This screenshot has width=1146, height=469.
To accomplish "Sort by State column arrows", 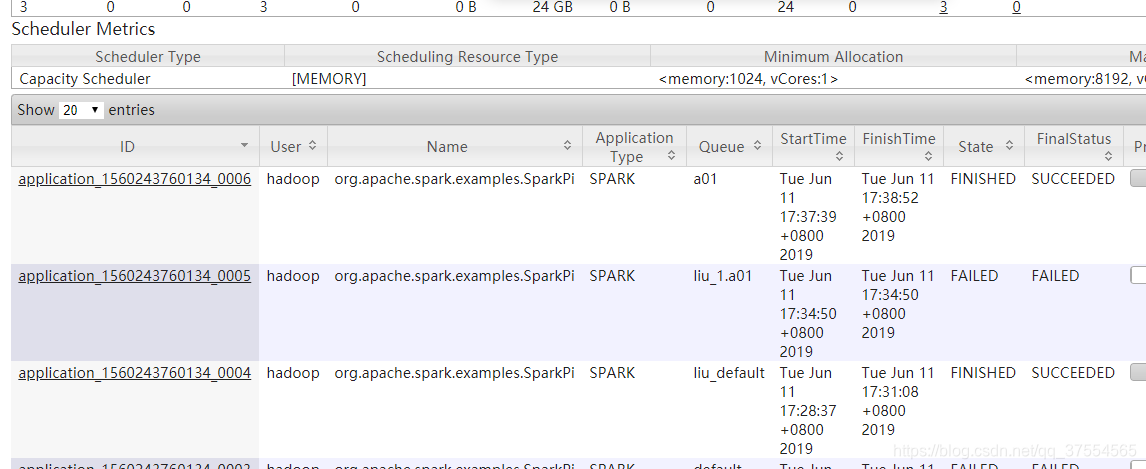I will click(x=1009, y=146).
